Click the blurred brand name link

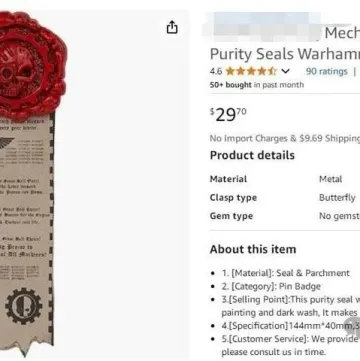click(x=263, y=29)
